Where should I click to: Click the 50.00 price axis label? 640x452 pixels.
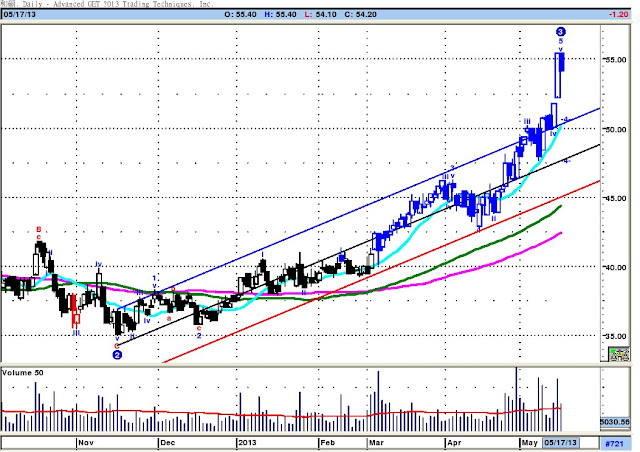pyautogui.click(x=616, y=129)
